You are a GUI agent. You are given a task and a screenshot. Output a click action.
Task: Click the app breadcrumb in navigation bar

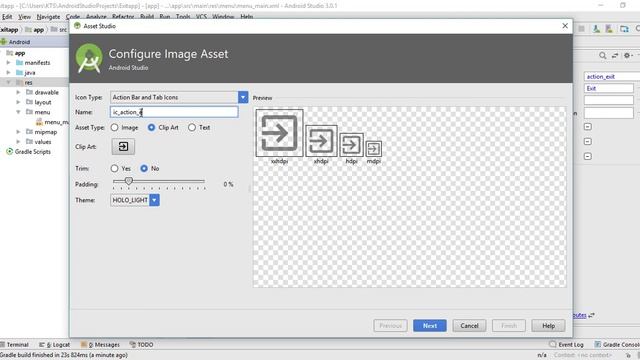pyautogui.click(x=35, y=30)
